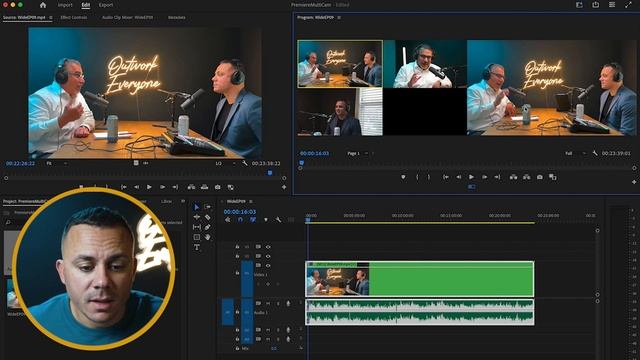Toggle visibility eye of Video 1 track

[x=268, y=266]
